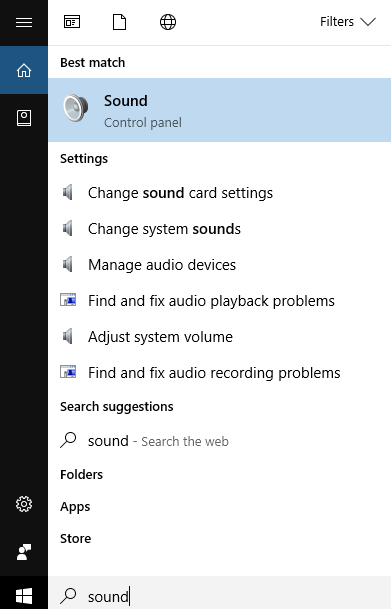391x609 pixels.
Task: Filter results by Apps icon
Action: pyautogui.click(x=72, y=22)
